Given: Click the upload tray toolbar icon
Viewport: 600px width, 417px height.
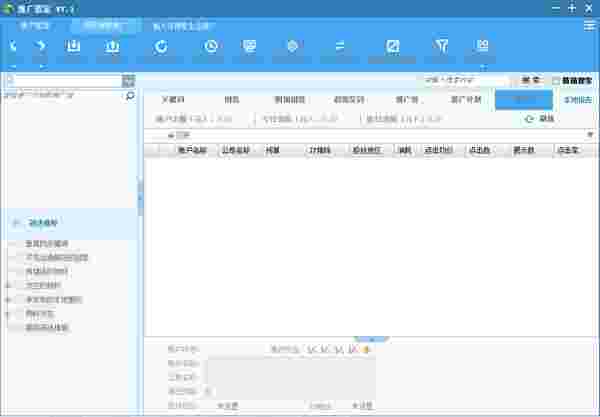Looking at the screenshot, I should 112,46.
